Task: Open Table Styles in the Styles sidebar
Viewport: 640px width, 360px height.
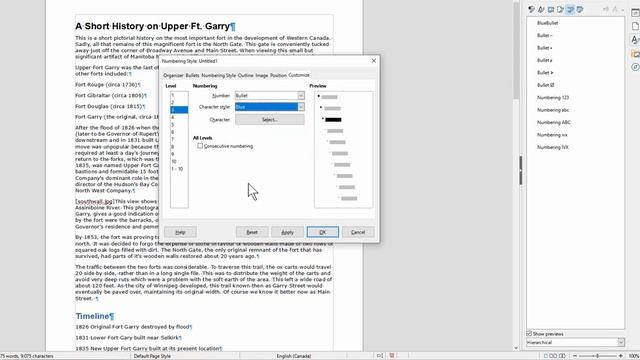Action: pyautogui.click(x=580, y=9)
